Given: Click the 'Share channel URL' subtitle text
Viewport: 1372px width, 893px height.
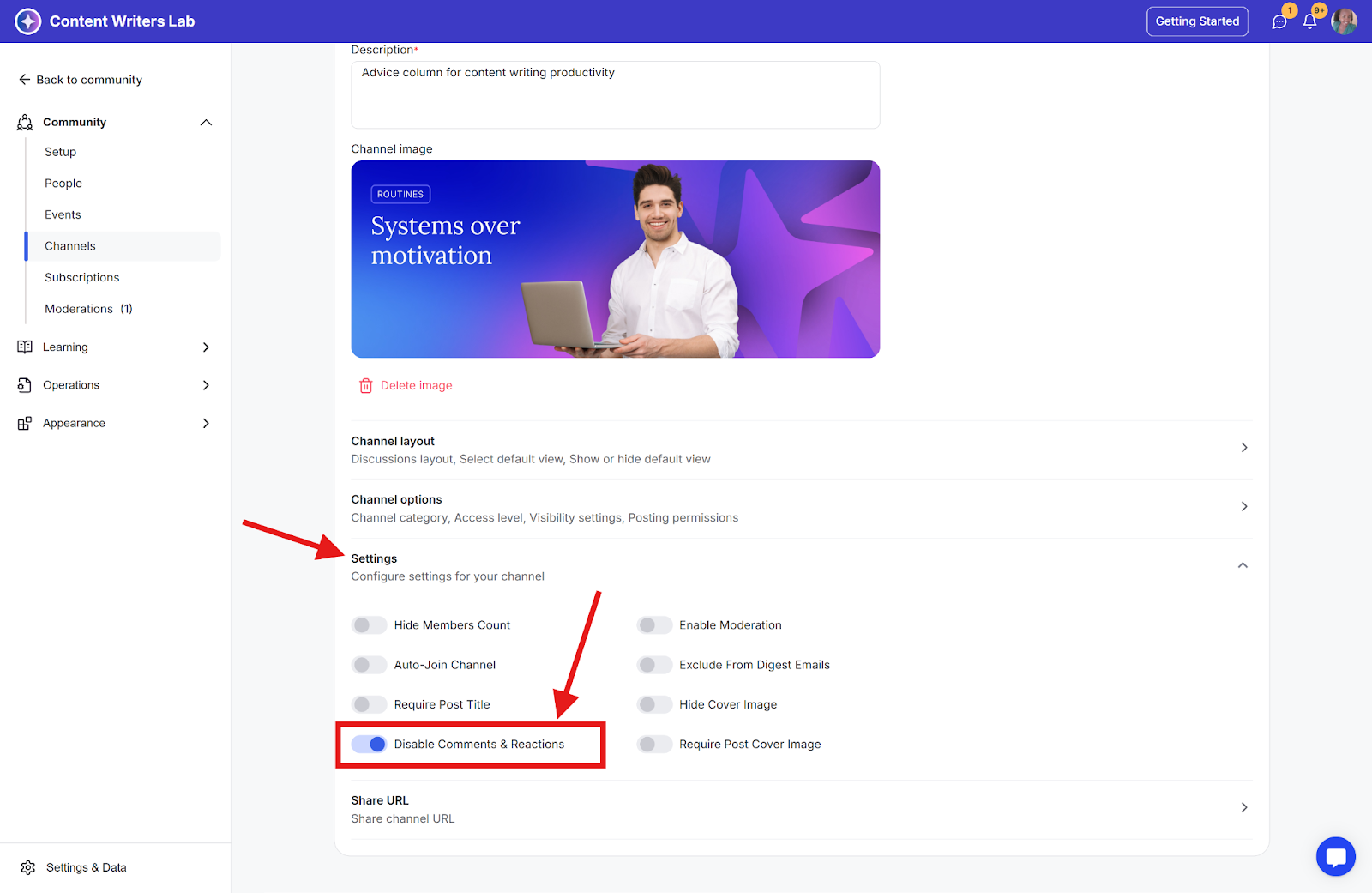Looking at the screenshot, I should click(x=403, y=819).
